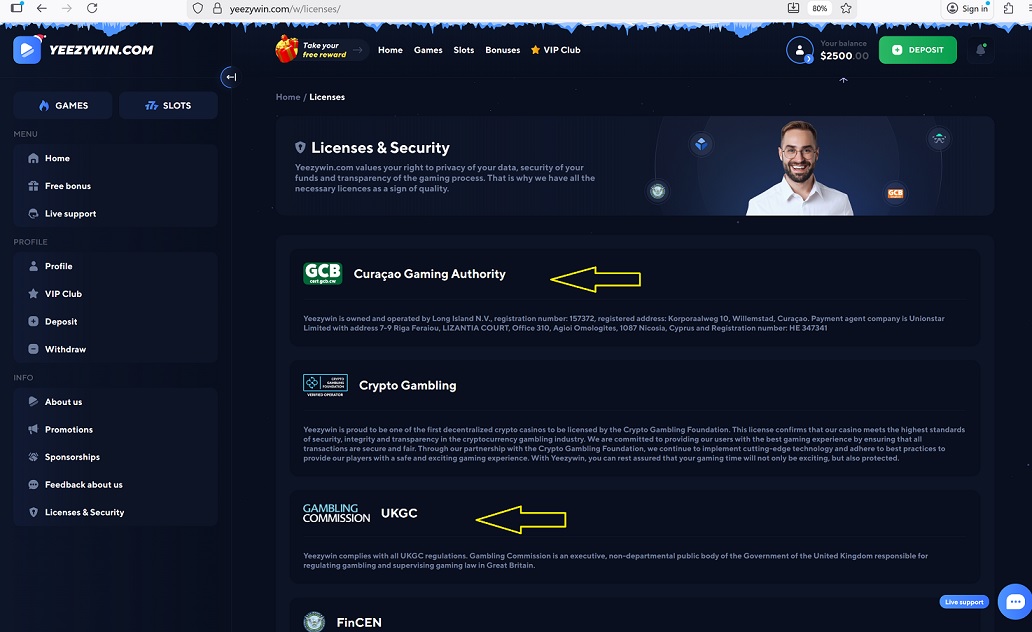Select Feedback about us in sidebar
Image resolution: width=1032 pixels, height=632 pixels.
click(83, 485)
